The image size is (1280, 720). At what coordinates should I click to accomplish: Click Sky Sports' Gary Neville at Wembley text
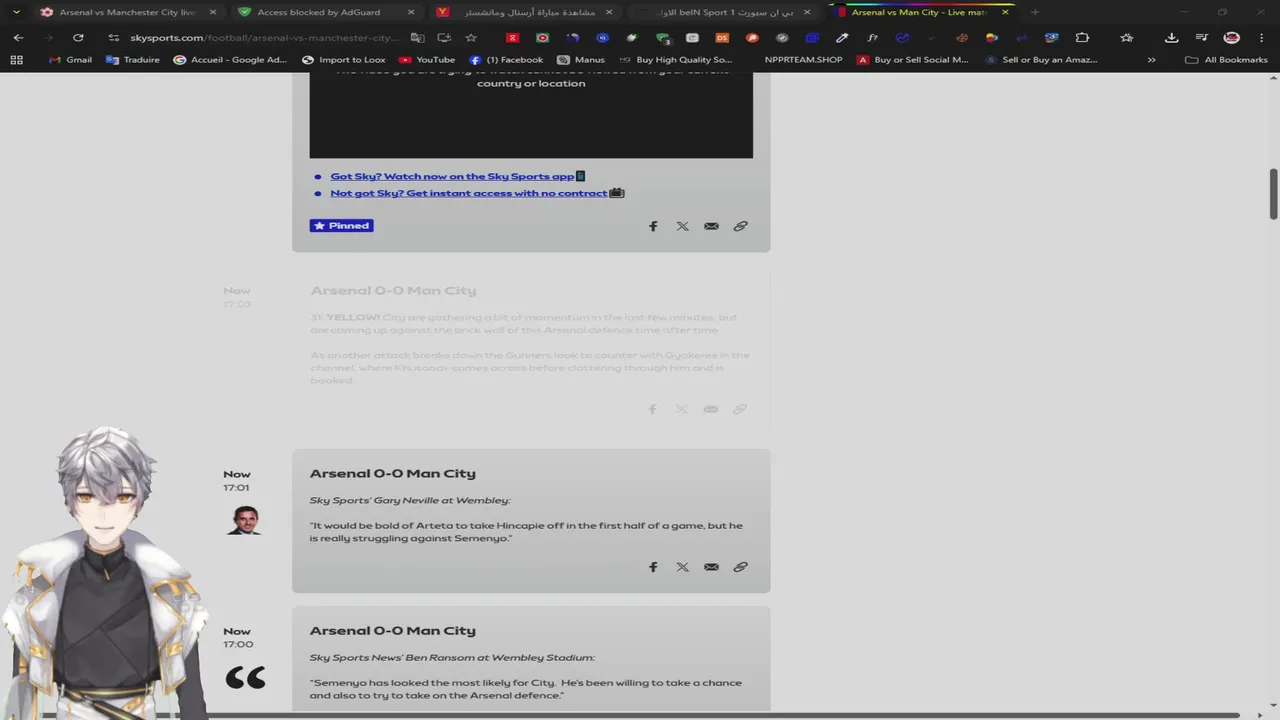410,500
